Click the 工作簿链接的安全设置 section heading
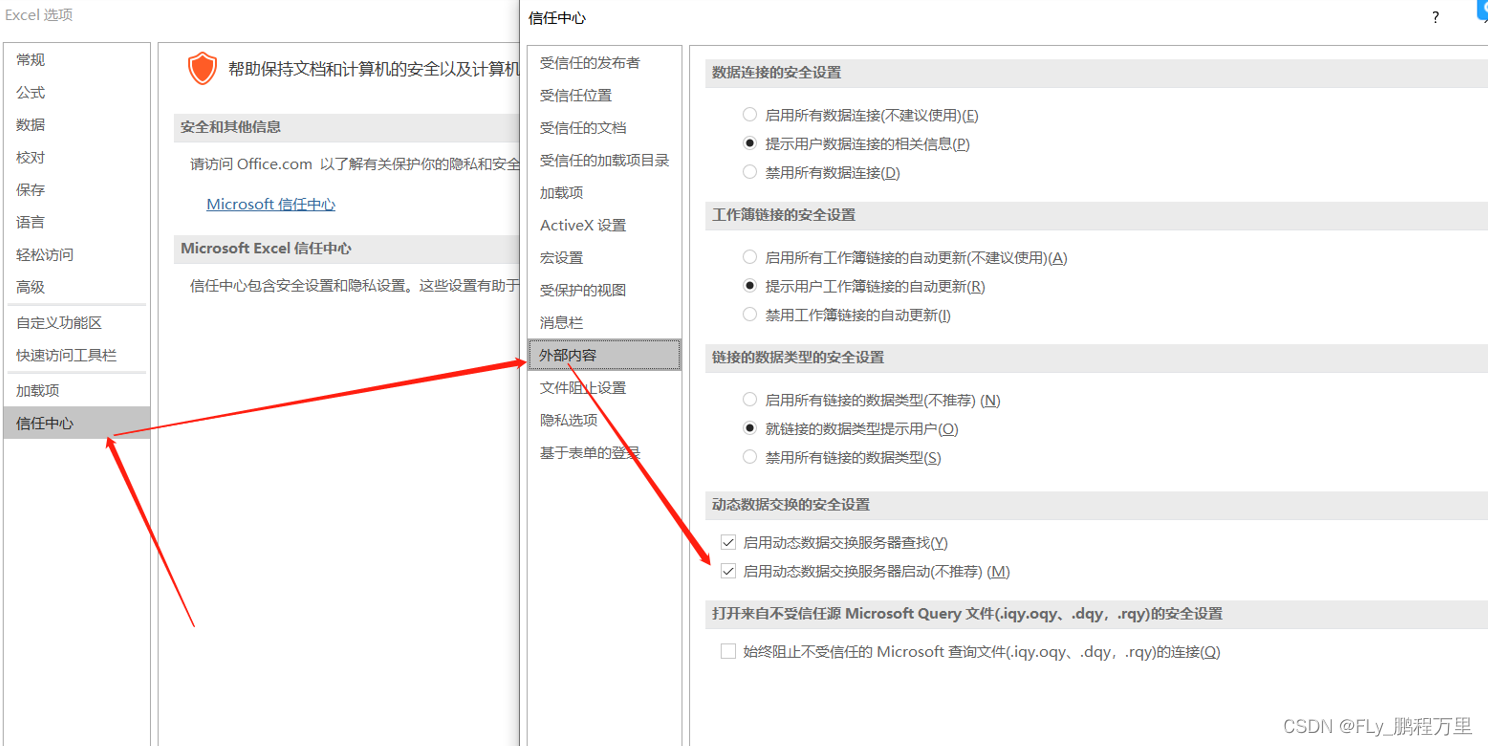Viewport: 1488px width, 746px height. point(784,215)
